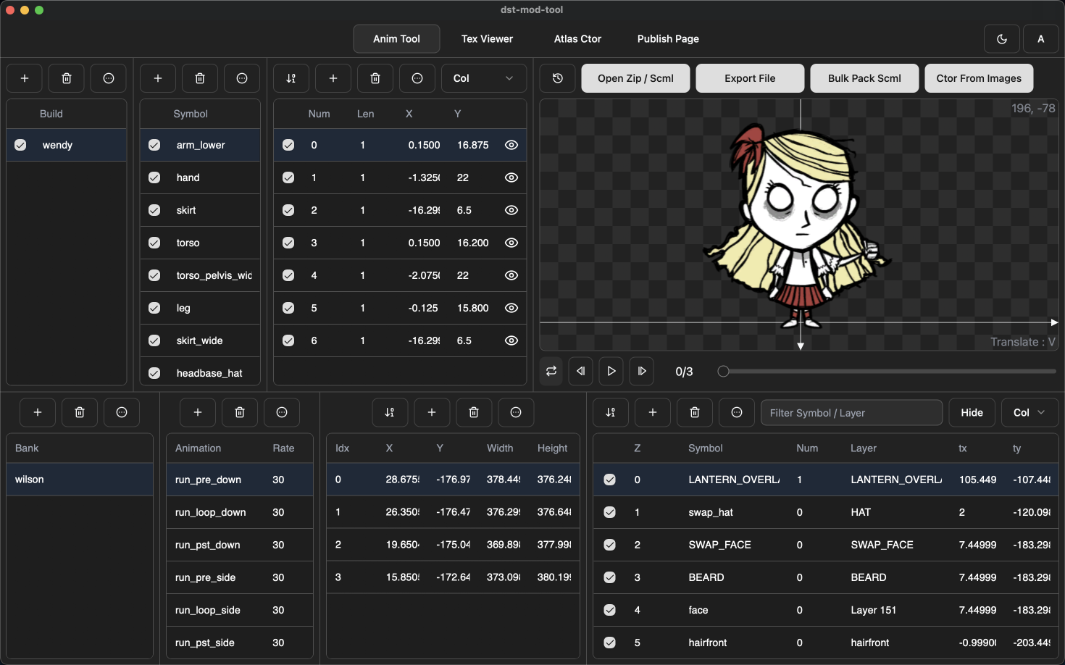The width and height of the screenshot is (1065, 665).
Task: Expand the Col dropdown beside Hide button
Action: [x=1029, y=412]
